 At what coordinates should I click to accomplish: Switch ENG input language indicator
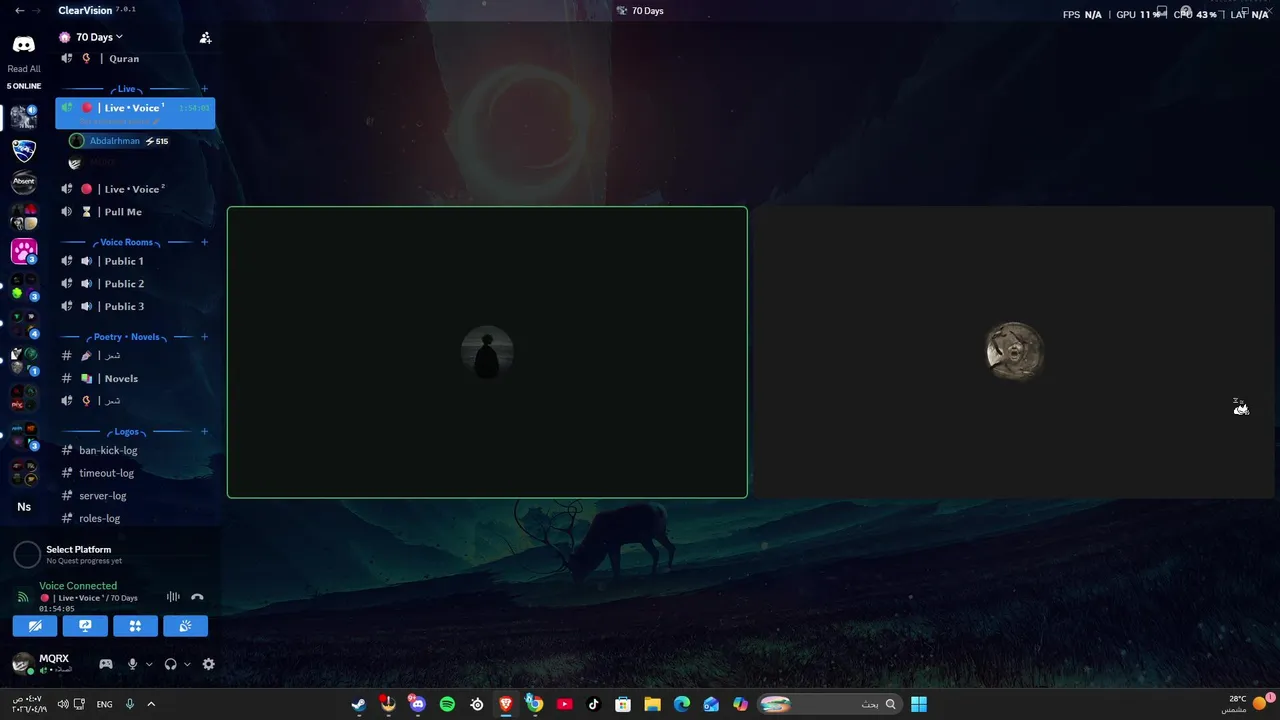click(x=104, y=704)
